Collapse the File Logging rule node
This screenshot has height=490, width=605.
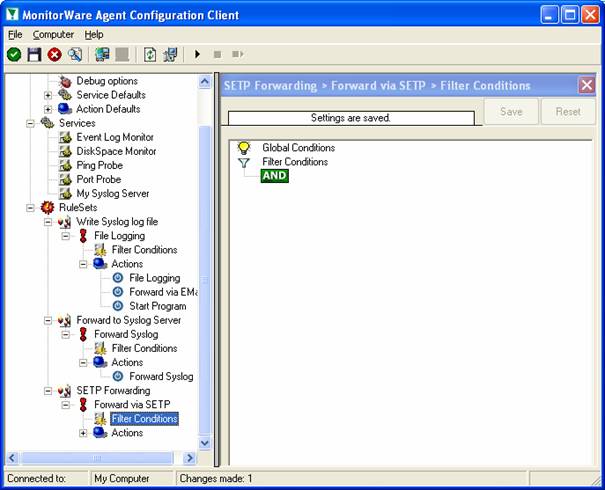66,236
